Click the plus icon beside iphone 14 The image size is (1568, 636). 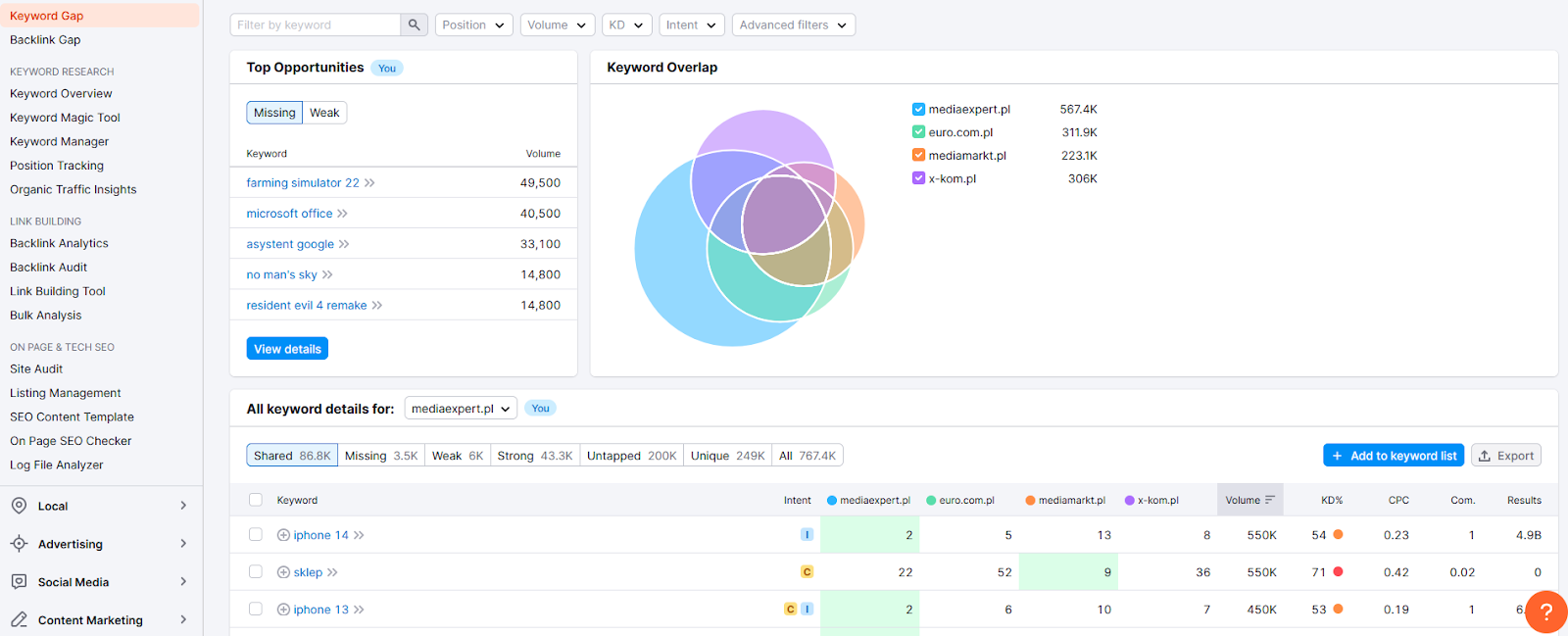click(x=283, y=535)
